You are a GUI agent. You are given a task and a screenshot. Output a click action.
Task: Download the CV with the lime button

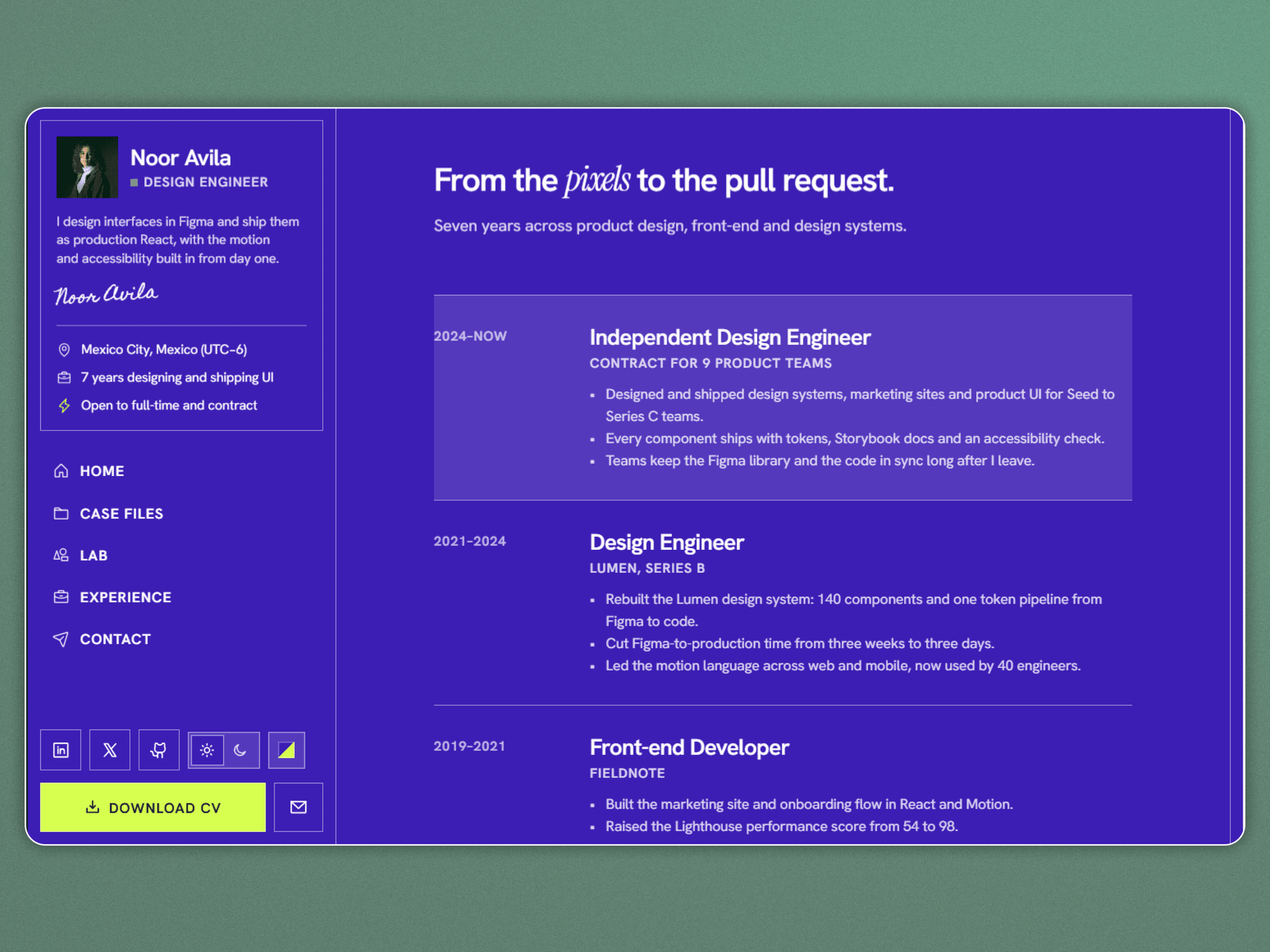153,807
